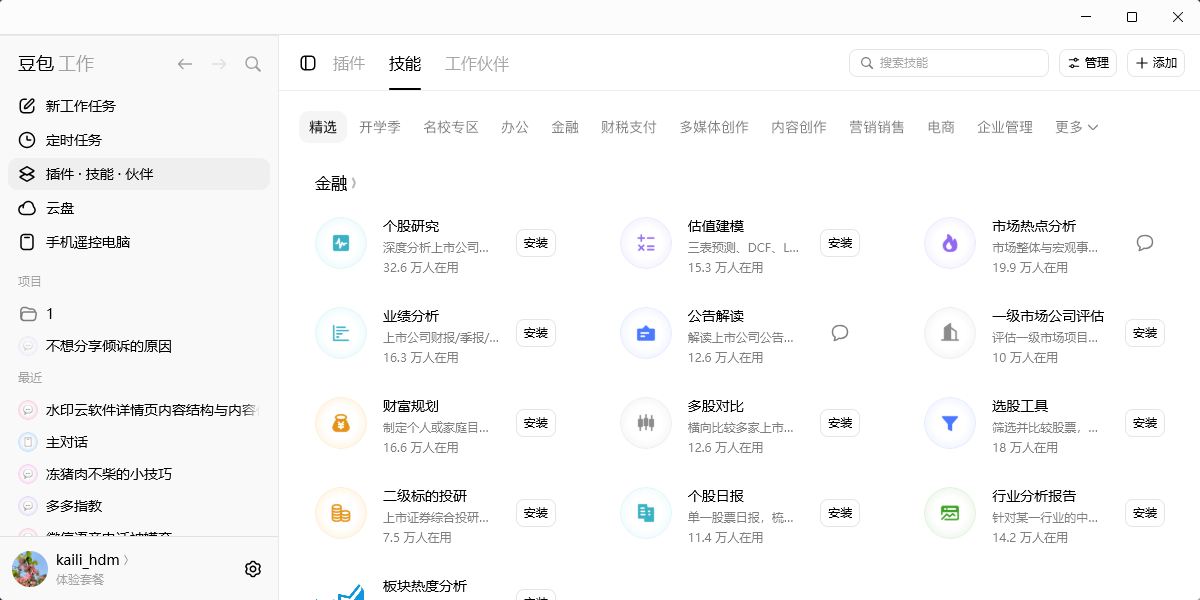The image size is (1200, 600).
Task: Open chat bubble for 公告解读
Action: point(840,333)
